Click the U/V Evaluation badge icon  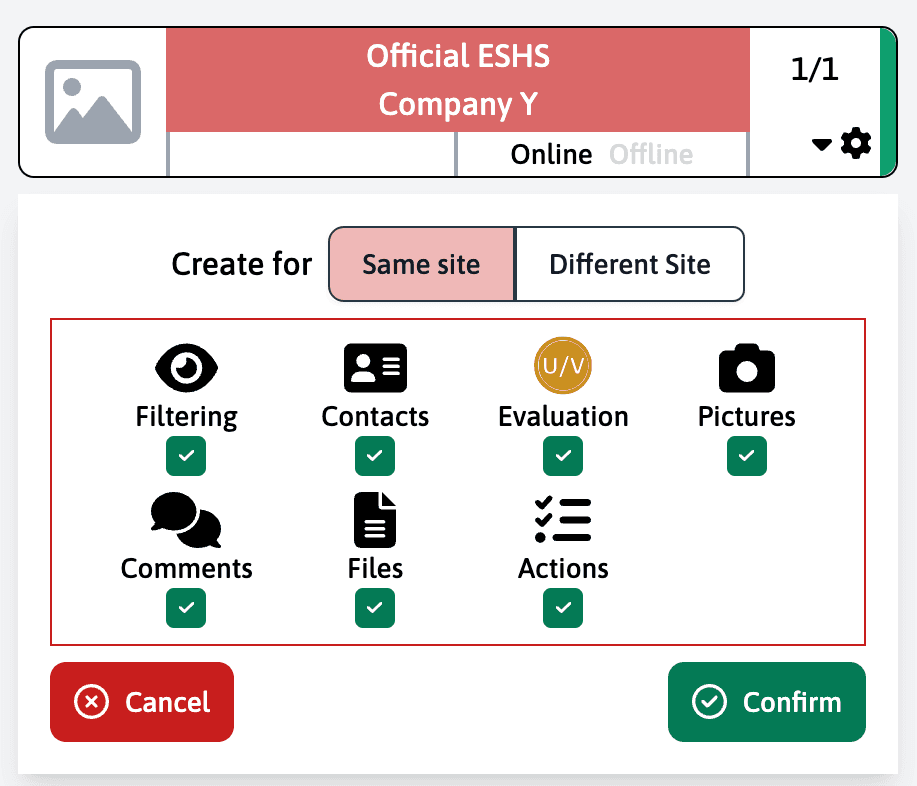563,367
